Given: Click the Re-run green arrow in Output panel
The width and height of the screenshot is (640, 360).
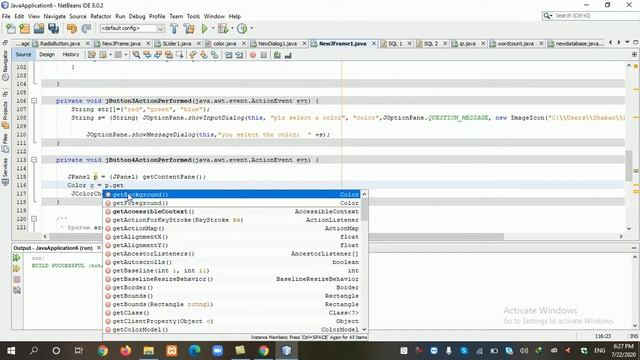Looking at the screenshot, I should [17, 258].
